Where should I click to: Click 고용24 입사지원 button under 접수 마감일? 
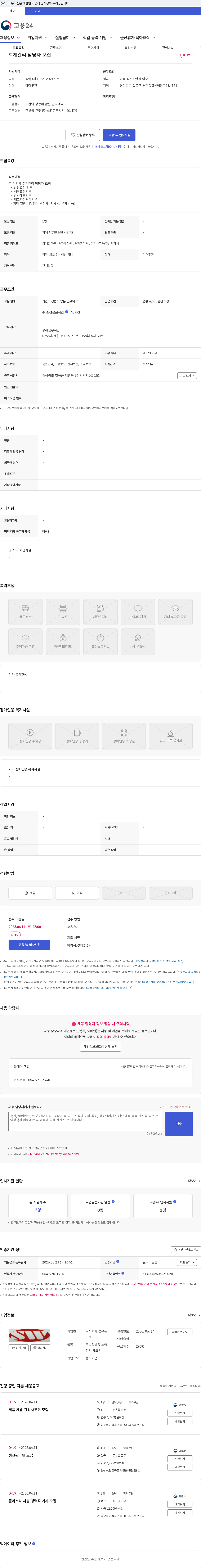(x=29, y=945)
